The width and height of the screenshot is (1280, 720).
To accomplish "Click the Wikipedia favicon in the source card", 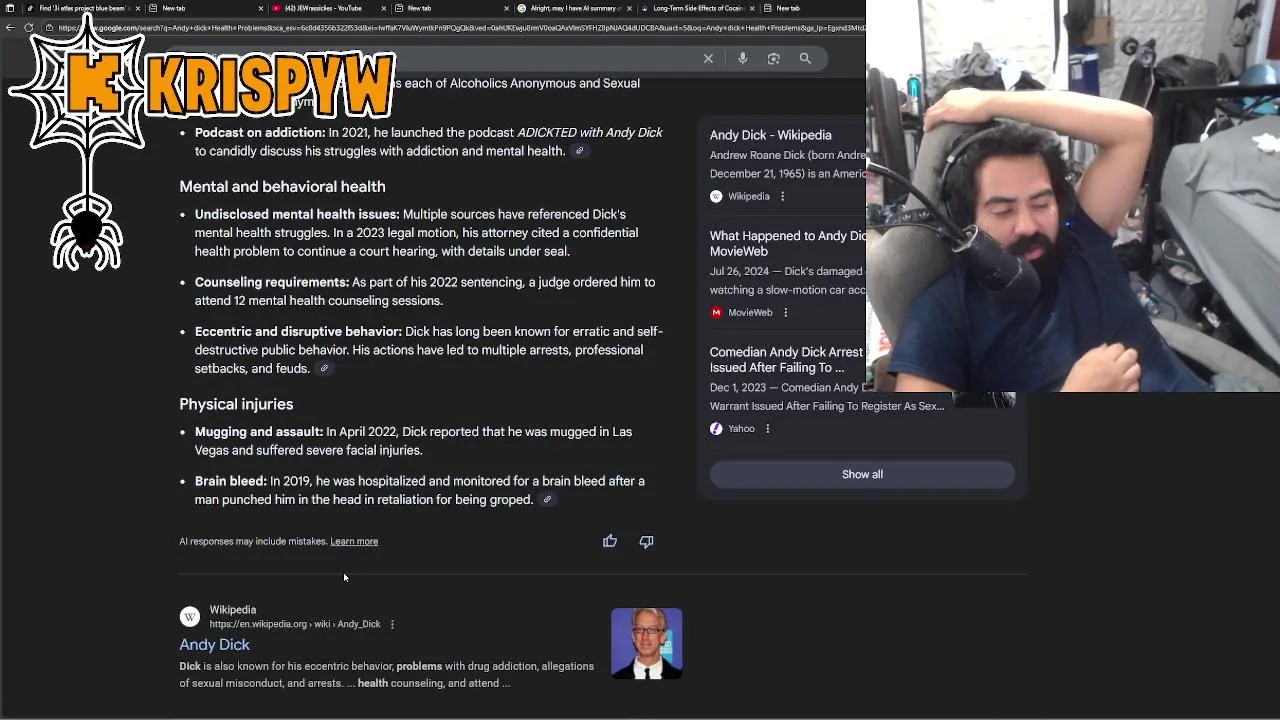I will [x=716, y=197].
